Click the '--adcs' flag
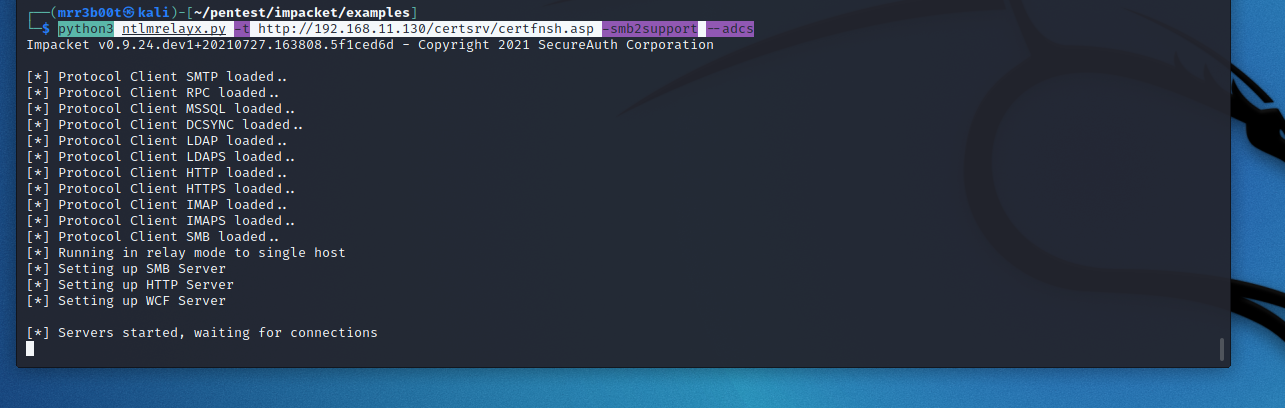The width and height of the screenshot is (1285, 408). [730, 29]
